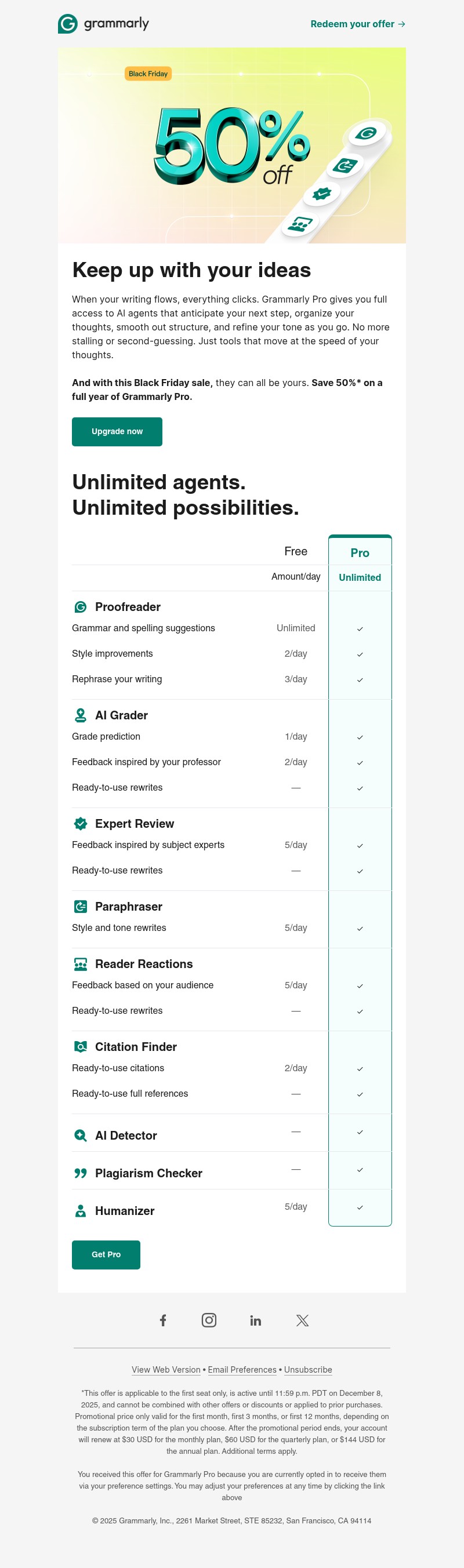
Task: Open Email Preferences
Action: tap(242, 1370)
